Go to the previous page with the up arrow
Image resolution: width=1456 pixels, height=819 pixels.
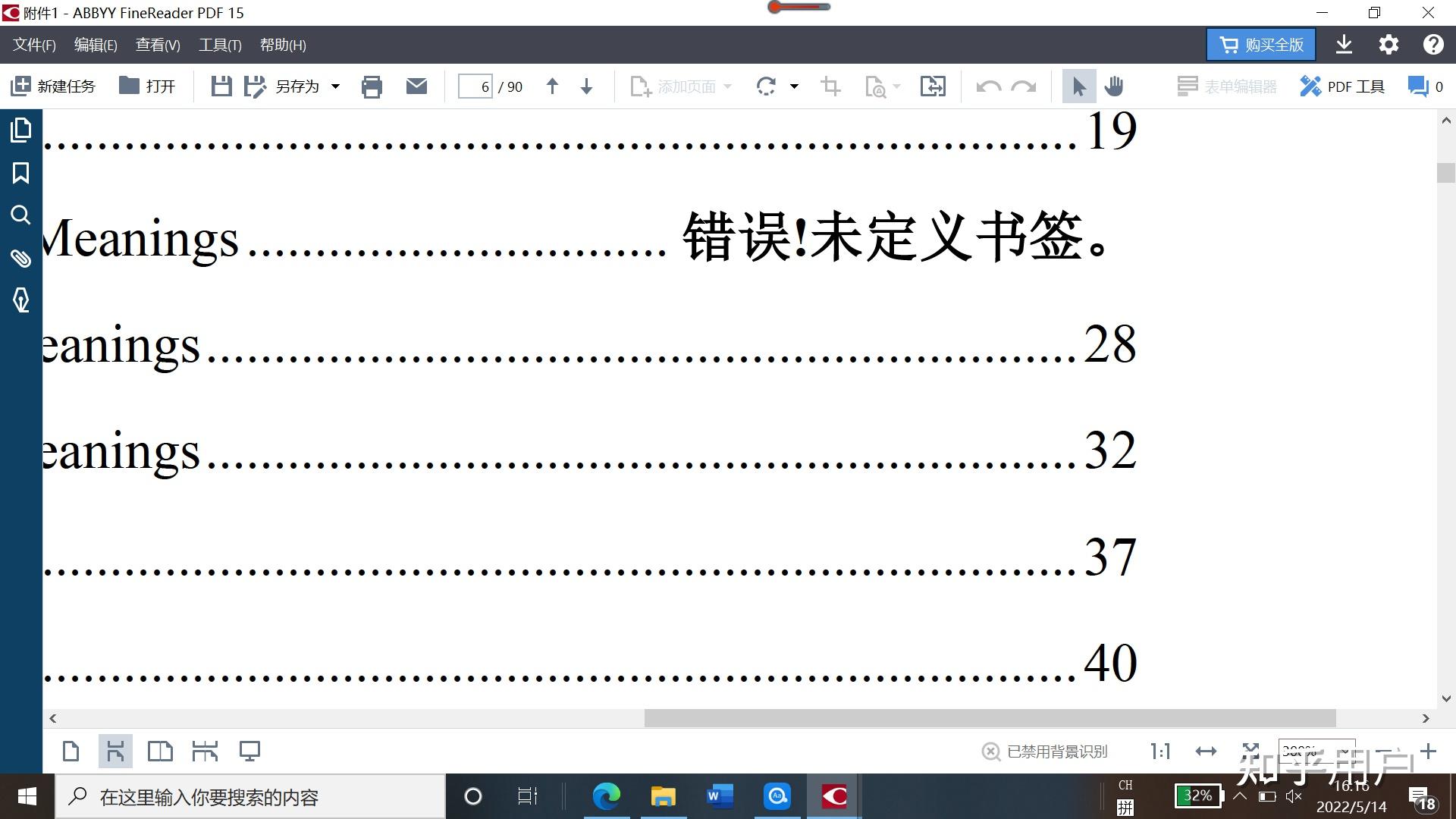pos(552,86)
